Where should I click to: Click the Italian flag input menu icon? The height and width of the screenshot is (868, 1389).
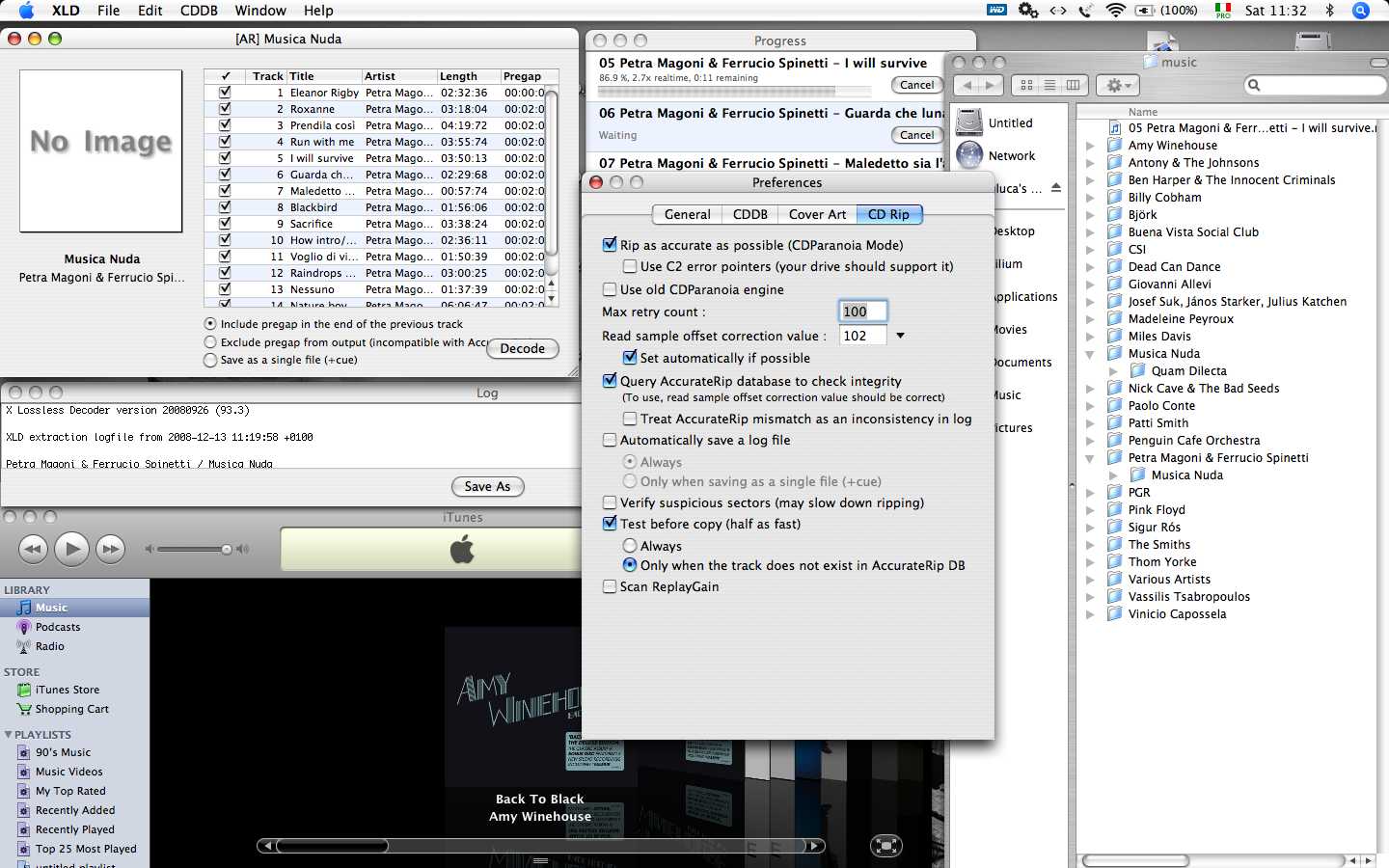point(1223,11)
